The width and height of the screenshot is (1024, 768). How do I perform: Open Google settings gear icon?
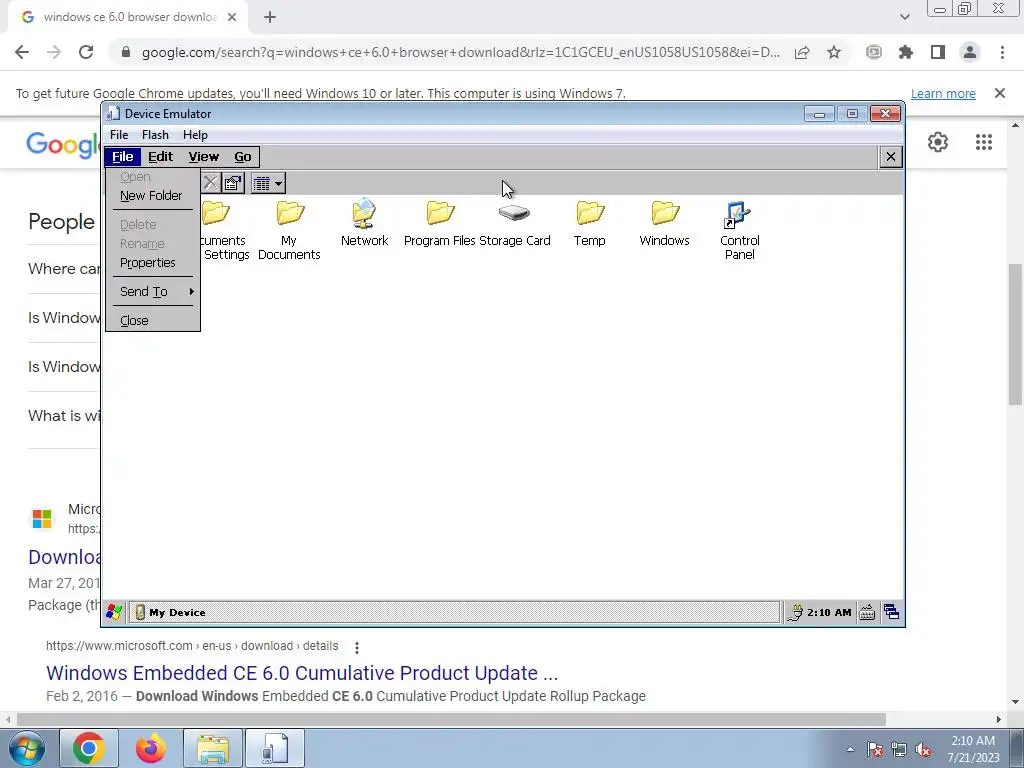[938, 142]
